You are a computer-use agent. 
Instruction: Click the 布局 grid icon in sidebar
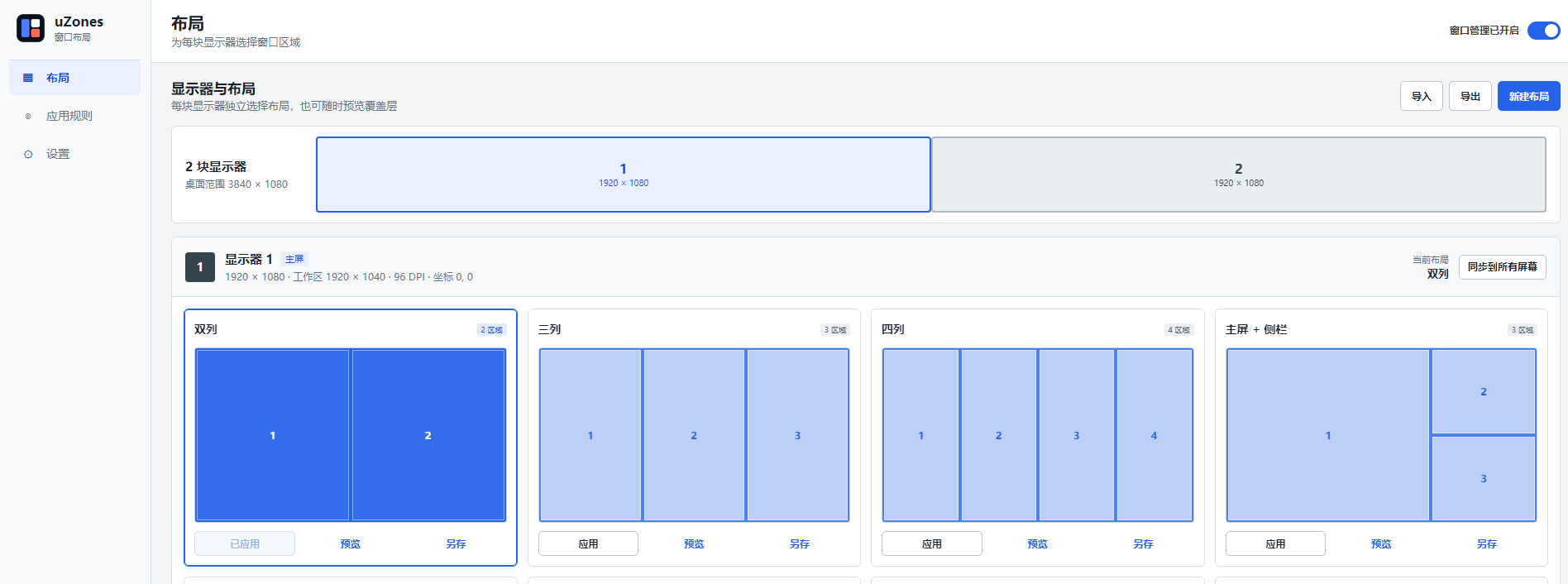(x=28, y=78)
